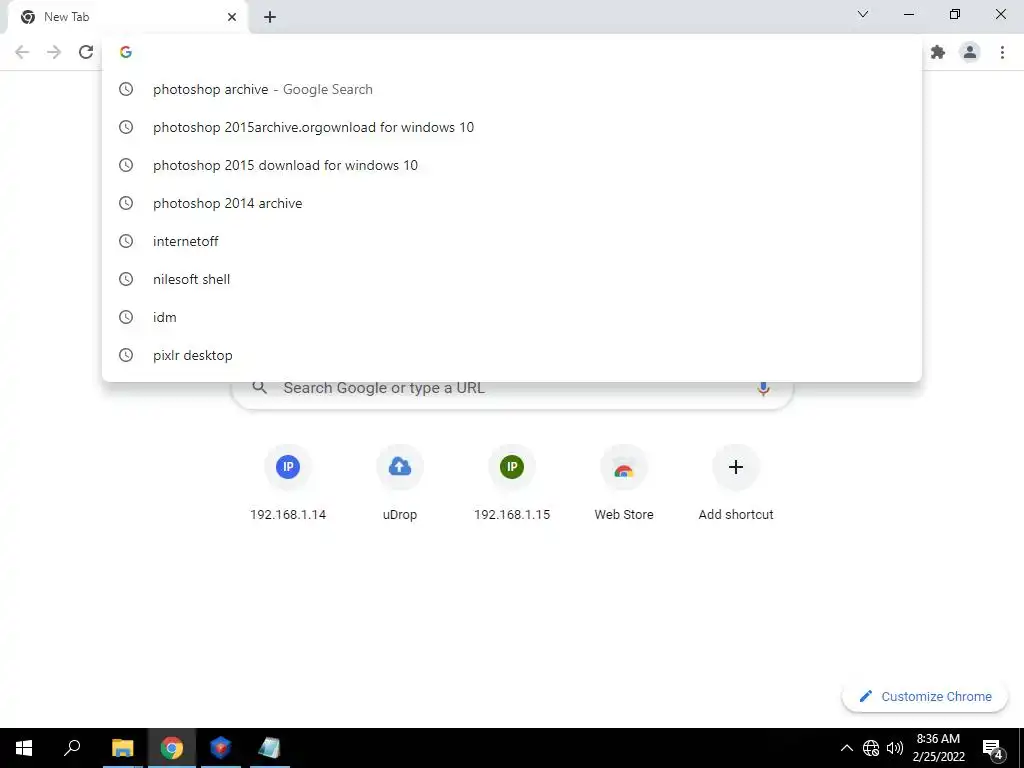Image resolution: width=1024 pixels, height=768 pixels.
Task: Click the Chrome taskbar icon
Action: [172, 748]
